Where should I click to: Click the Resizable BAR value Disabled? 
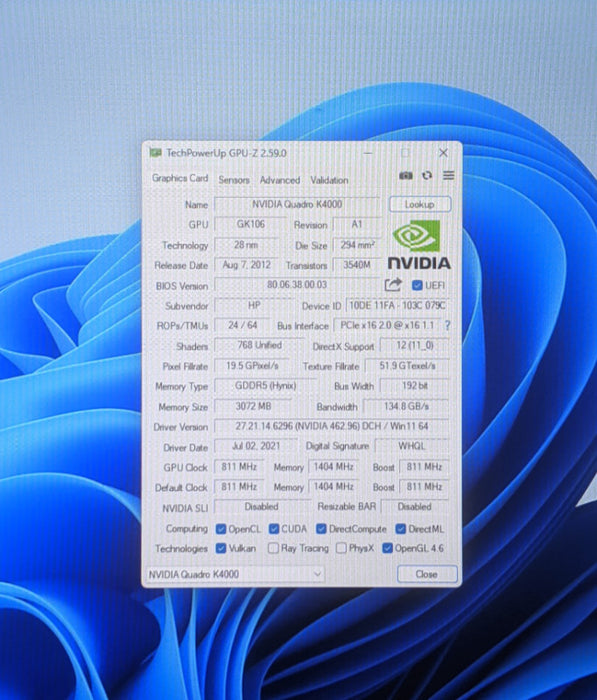[x=414, y=507]
